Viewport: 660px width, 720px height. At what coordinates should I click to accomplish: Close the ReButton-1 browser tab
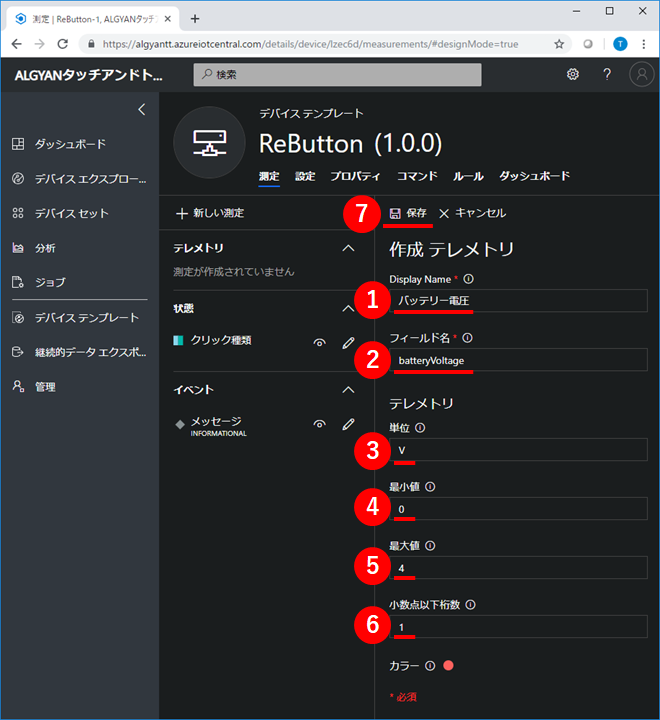[x=168, y=19]
